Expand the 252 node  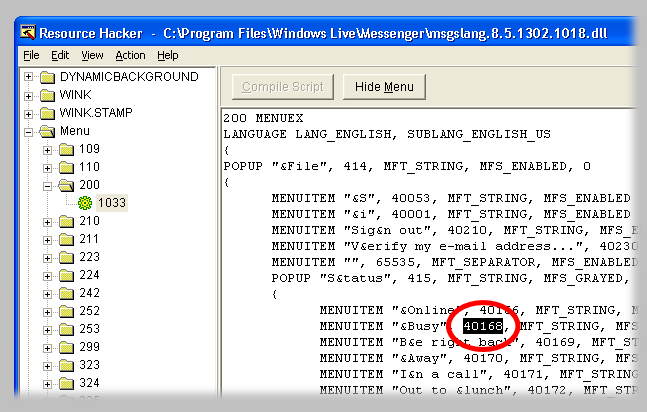pyautogui.click(x=47, y=312)
